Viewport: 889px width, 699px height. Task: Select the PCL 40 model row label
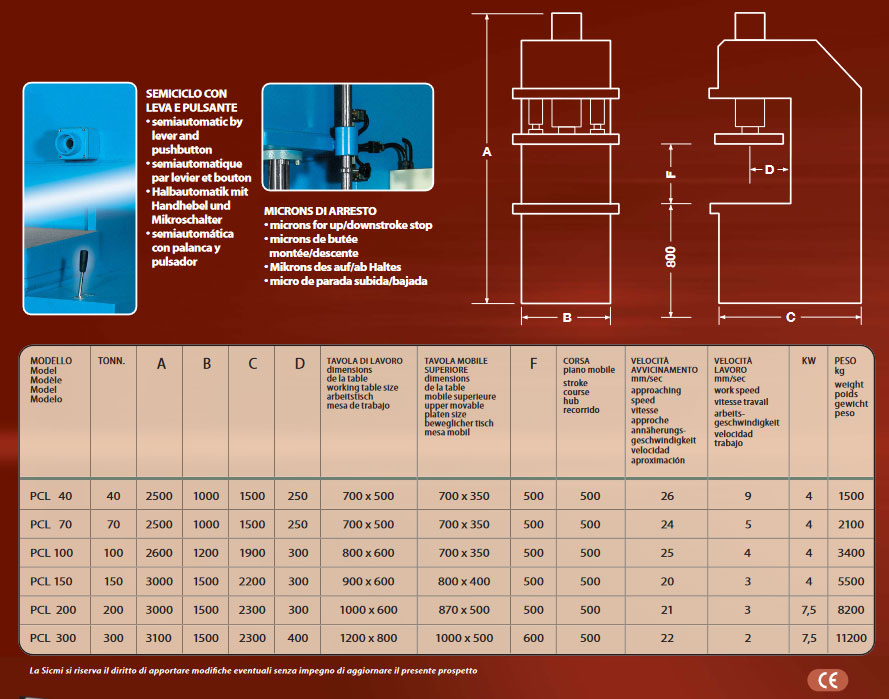[x=51, y=496]
